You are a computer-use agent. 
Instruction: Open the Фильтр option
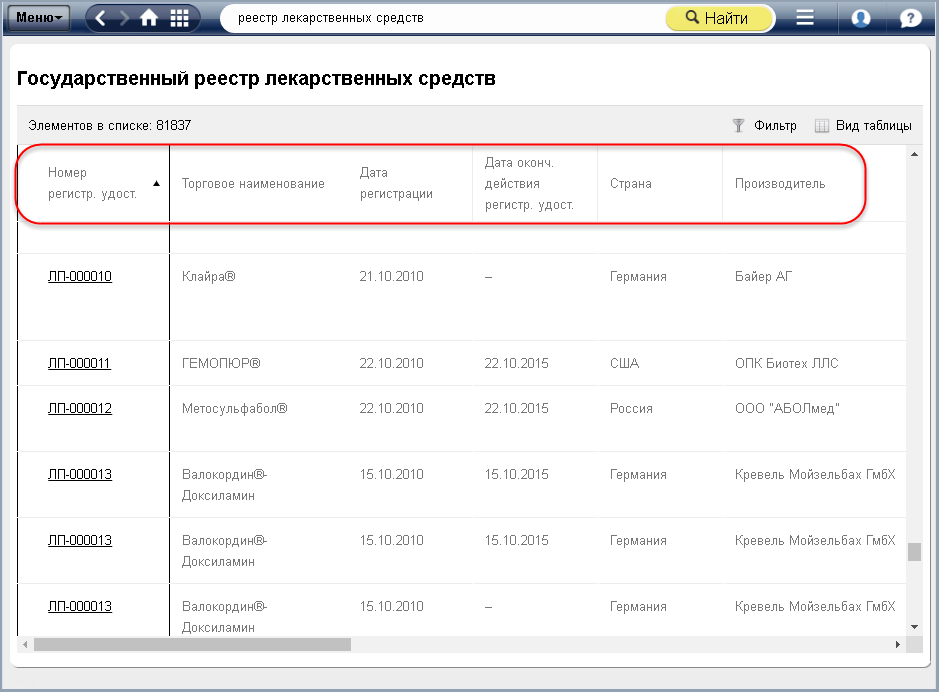coord(775,126)
